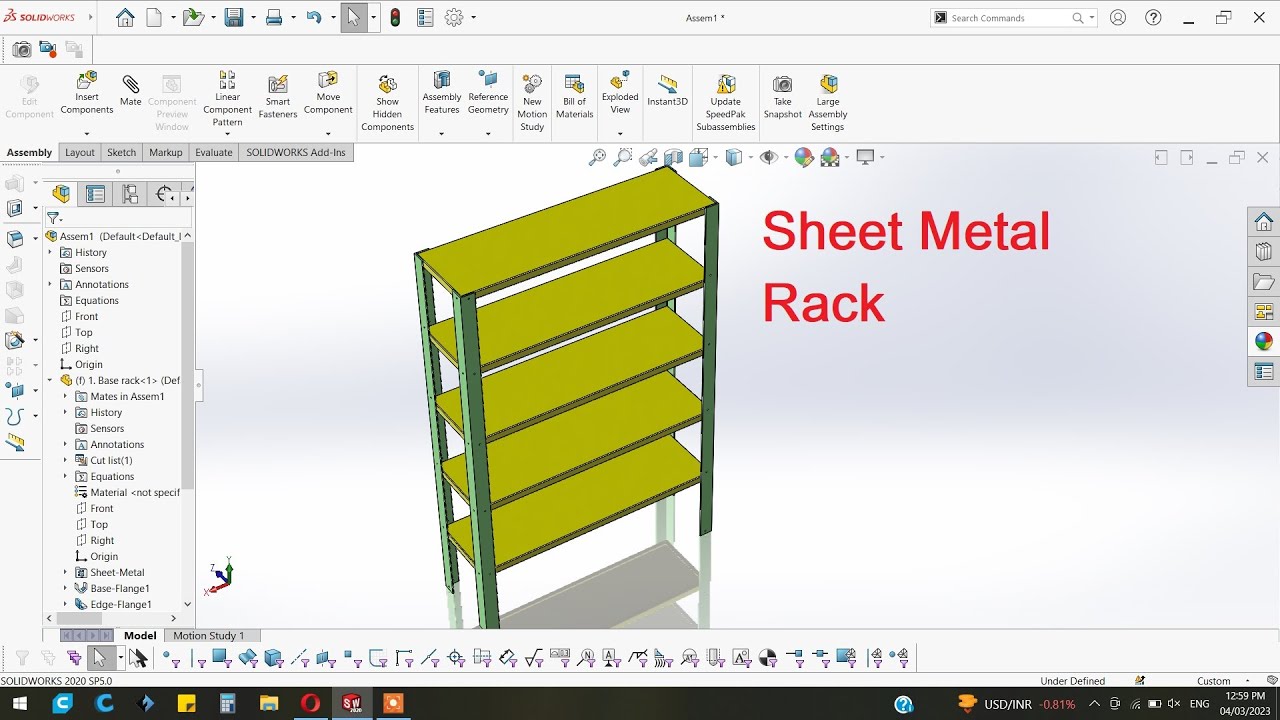The width and height of the screenshot is (1280, 720).
Task: Click the Search Commands field
Action: (1008, 18)
